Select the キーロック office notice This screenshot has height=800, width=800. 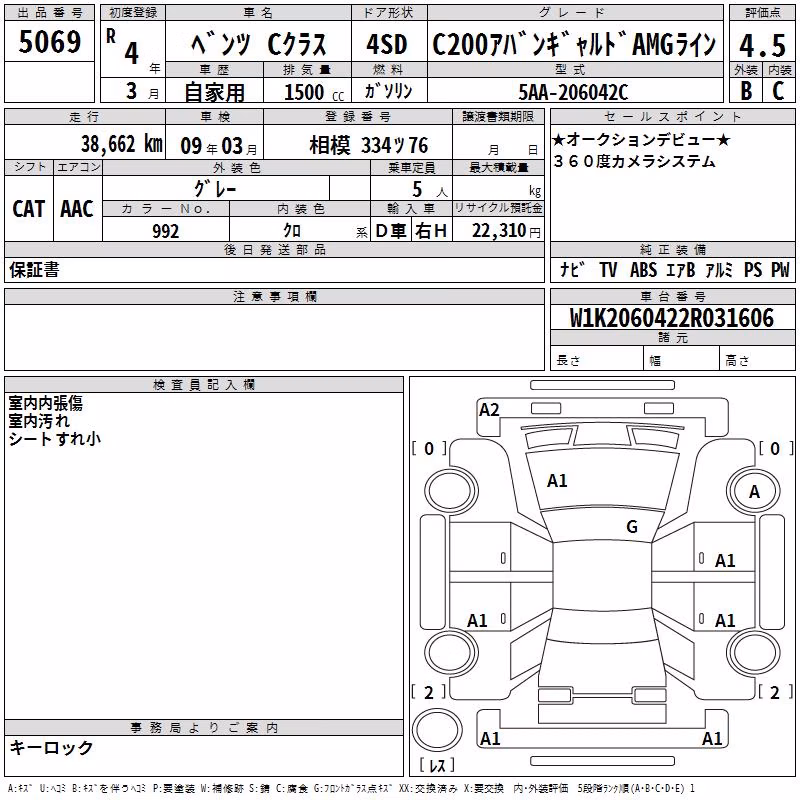coord(51,748)
